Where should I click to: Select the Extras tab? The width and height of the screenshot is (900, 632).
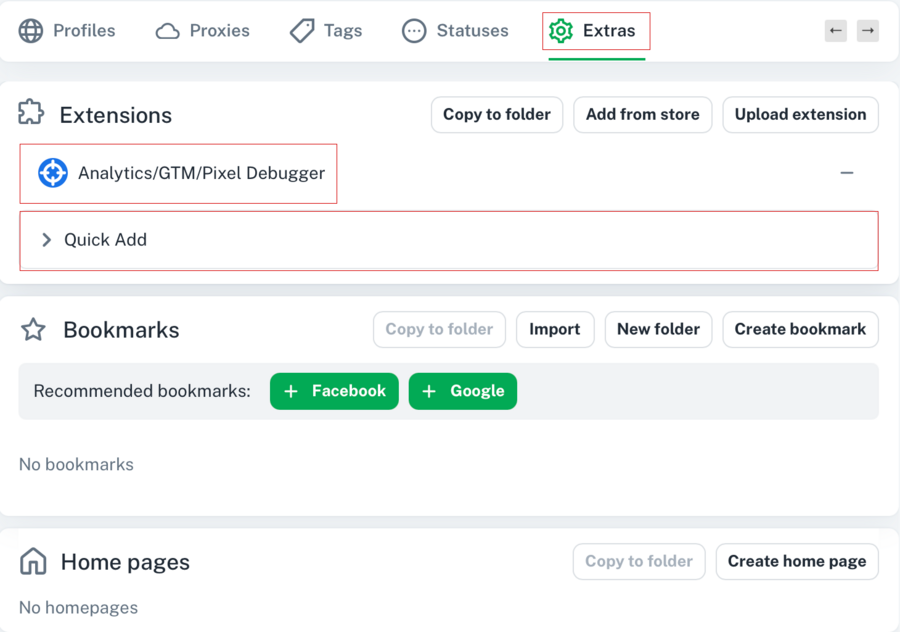(596, 31)
